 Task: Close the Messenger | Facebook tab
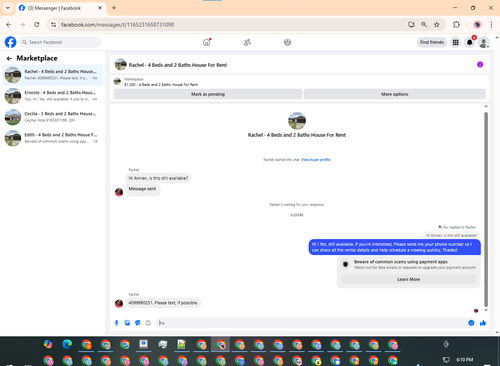point(100,8)
